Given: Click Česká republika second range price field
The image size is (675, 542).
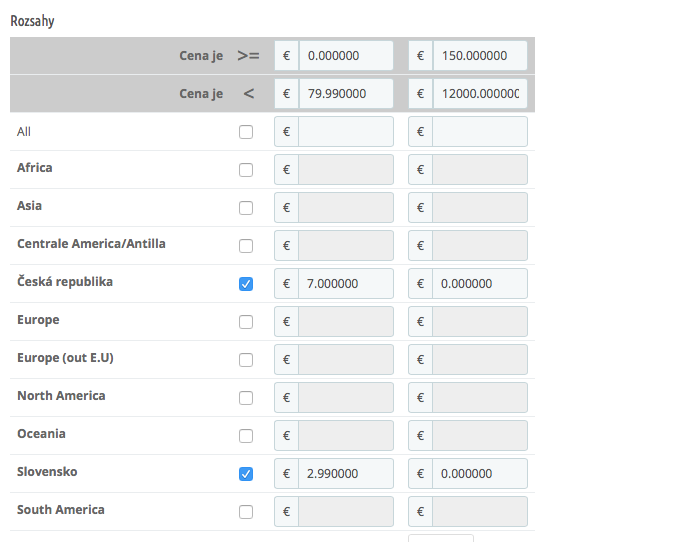Looking at the screenshot, I should tap(479, 284).
